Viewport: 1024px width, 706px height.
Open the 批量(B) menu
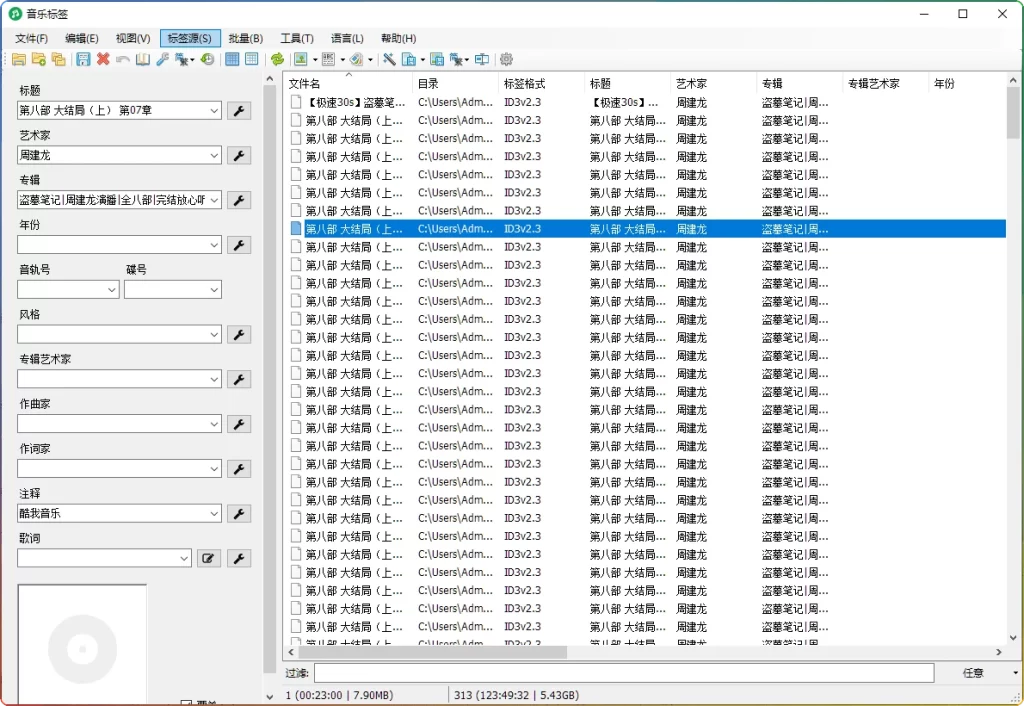coord(244,38)
